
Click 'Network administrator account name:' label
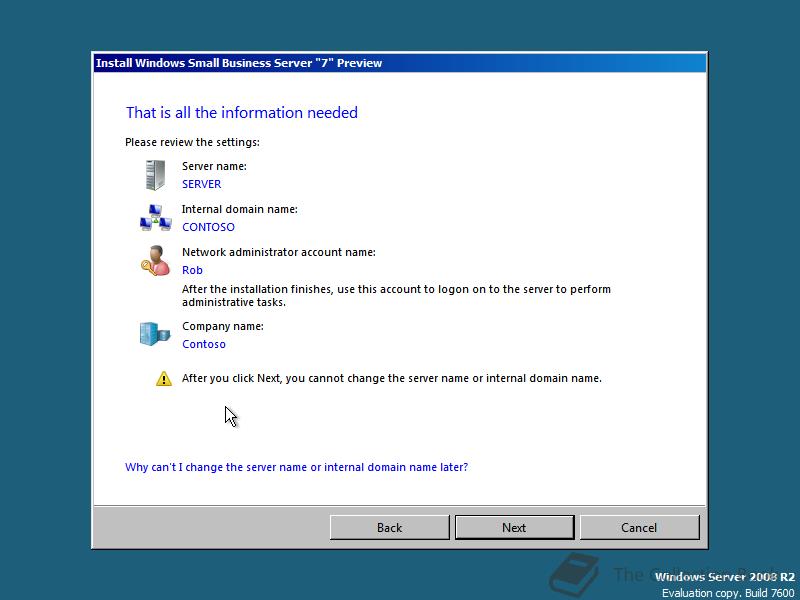coord(279,252)
